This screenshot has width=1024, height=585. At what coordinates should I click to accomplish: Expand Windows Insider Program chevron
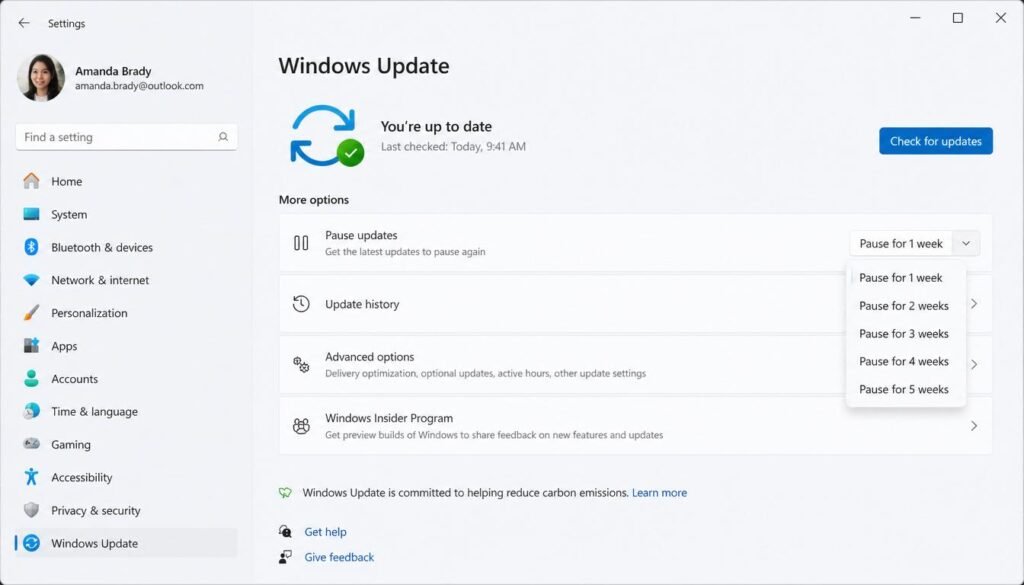coord(974,426)
